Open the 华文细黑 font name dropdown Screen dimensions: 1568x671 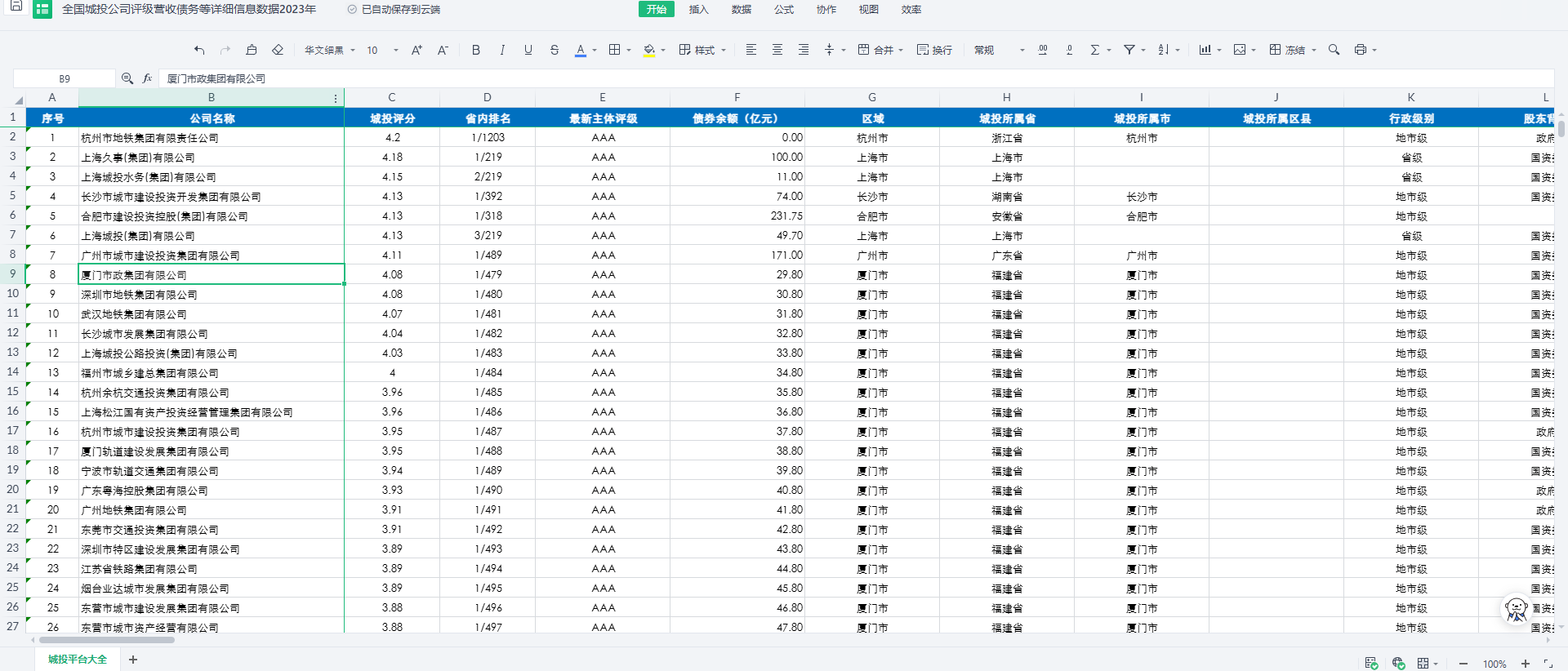329,50
